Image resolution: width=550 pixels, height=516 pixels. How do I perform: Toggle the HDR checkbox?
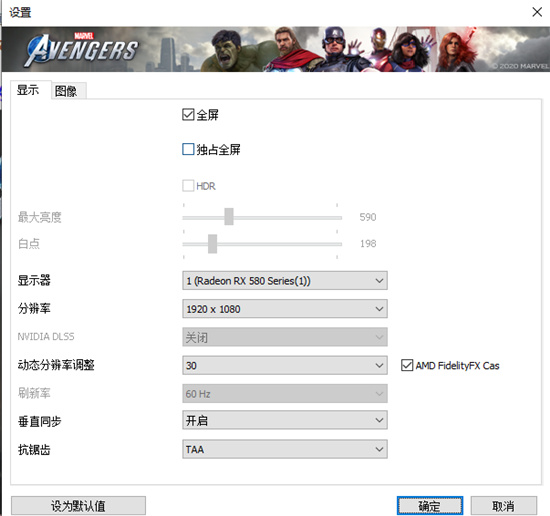coord(188,186)
